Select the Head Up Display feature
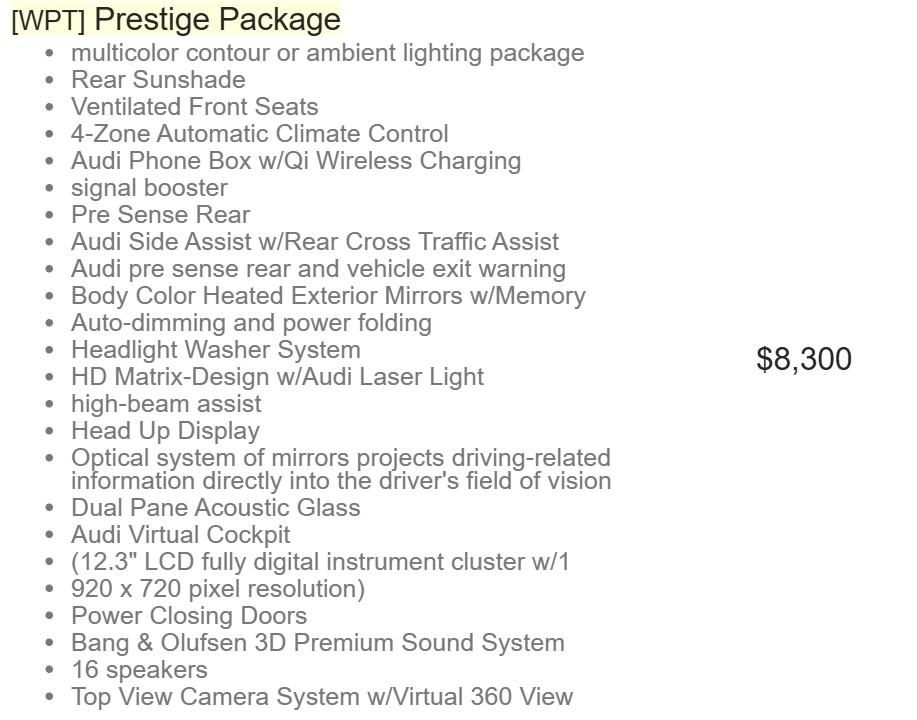The width and height of the screenshot is (917, 720). [x=165, y=431]
